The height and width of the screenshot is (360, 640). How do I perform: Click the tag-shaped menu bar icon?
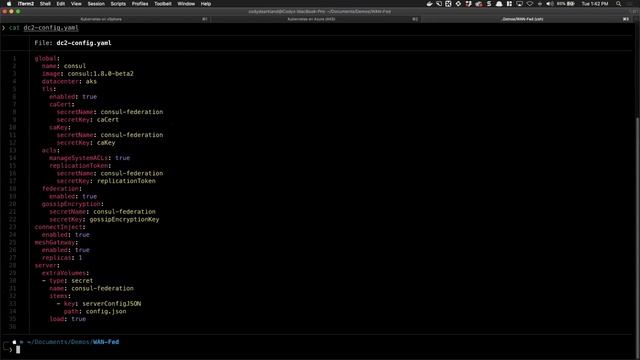click(x=439, y=4)
